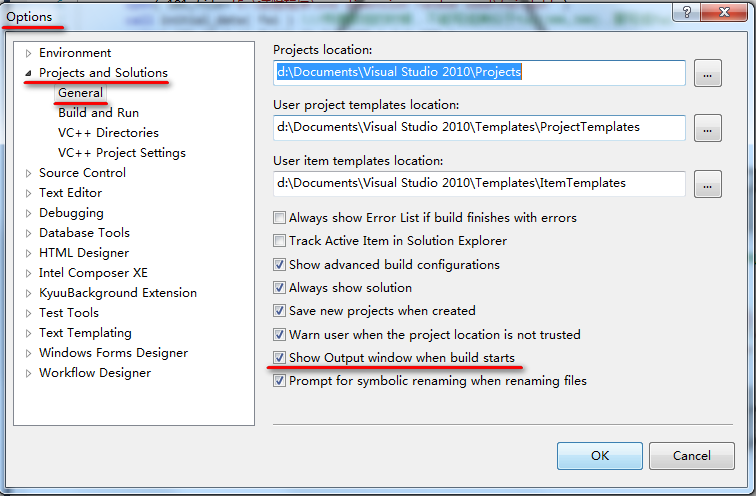756x496 pixels.
Task: Collapse the Projects and Solutions node
Action: [x=29, y=73]
